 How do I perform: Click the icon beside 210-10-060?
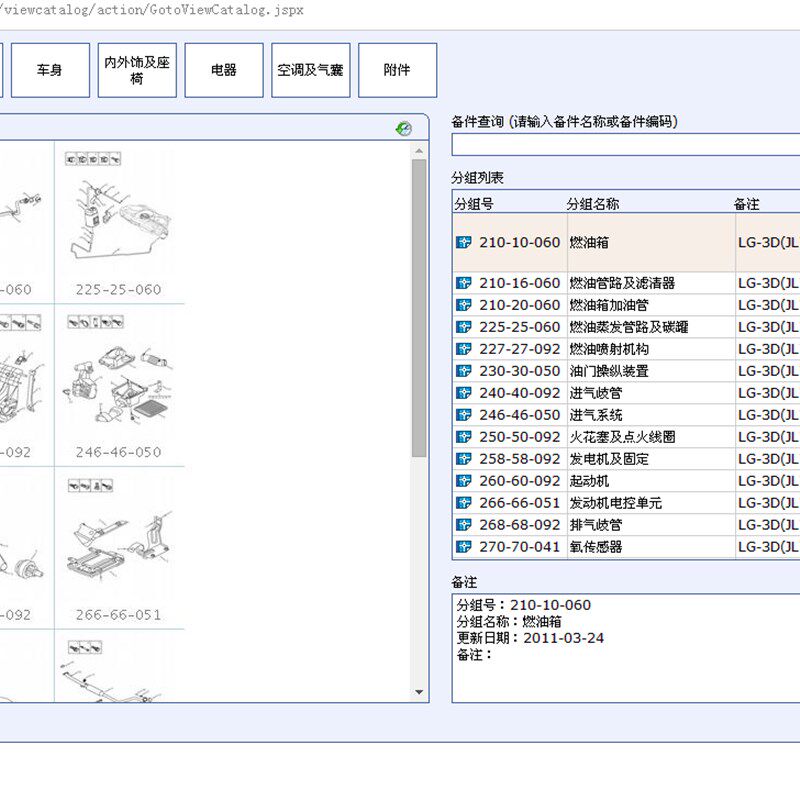(x=463, y=242)
